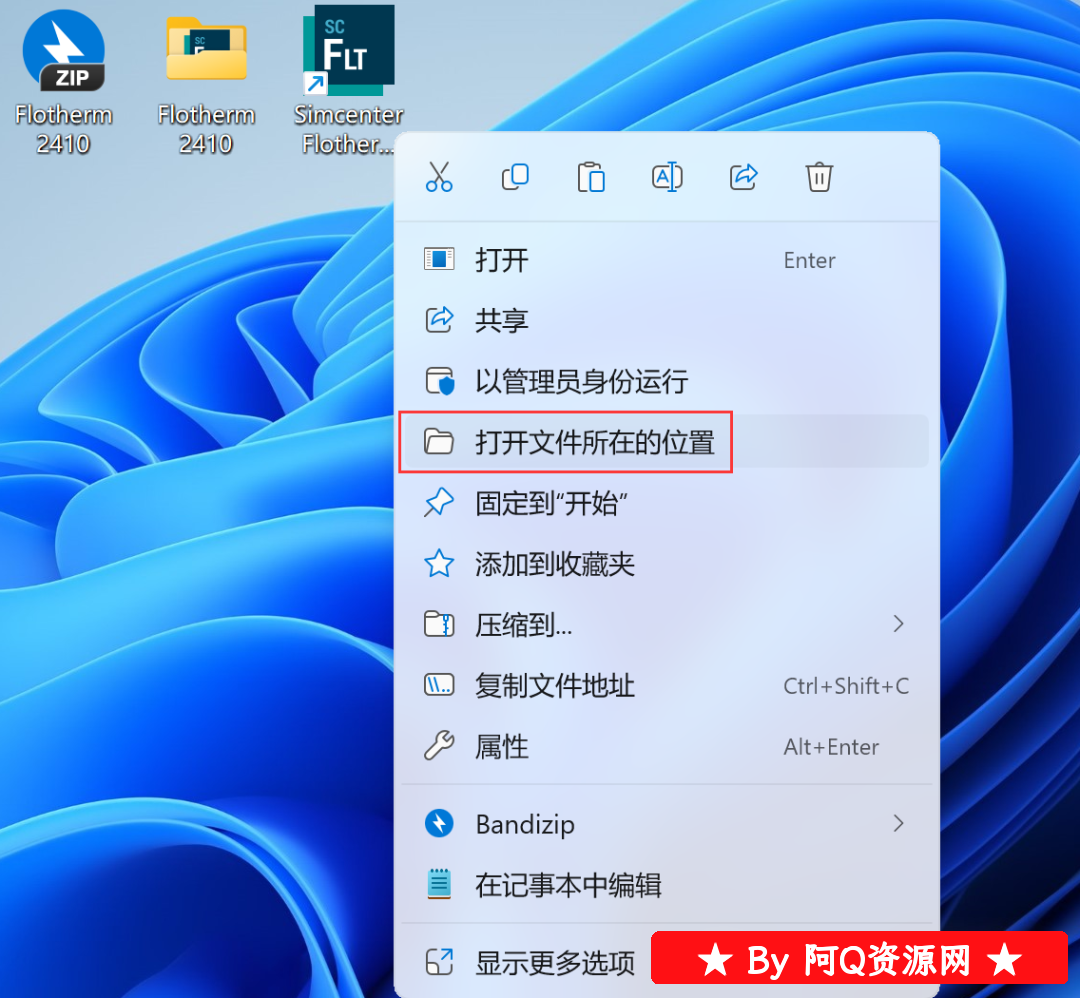
Task: Select the Flotherm 2410 ZIP file icon
Action: click(63, 52)
